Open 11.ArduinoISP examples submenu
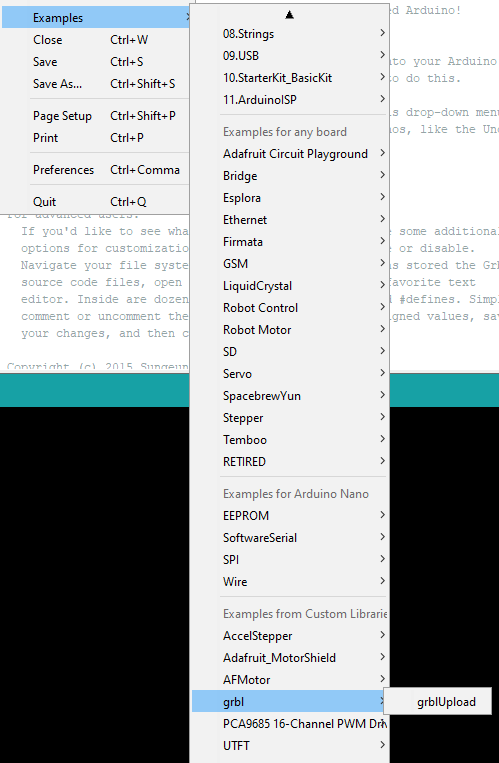This screenshot has height=763, width=499. 290,100
